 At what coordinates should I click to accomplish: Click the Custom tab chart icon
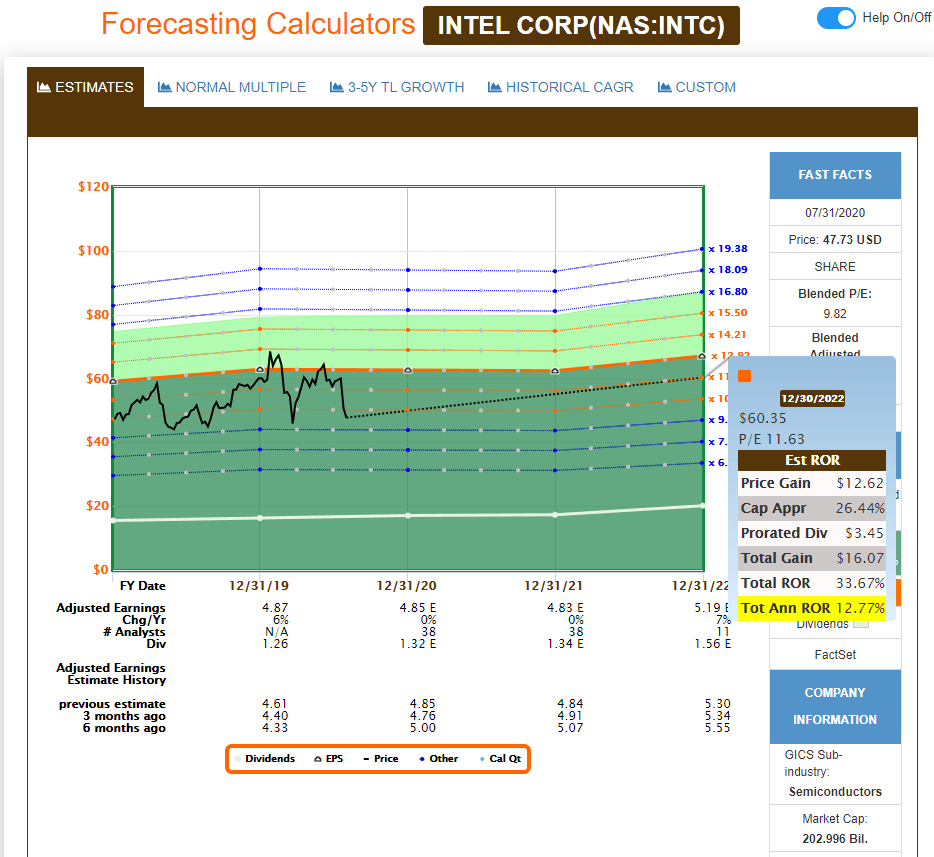[664, 87]
